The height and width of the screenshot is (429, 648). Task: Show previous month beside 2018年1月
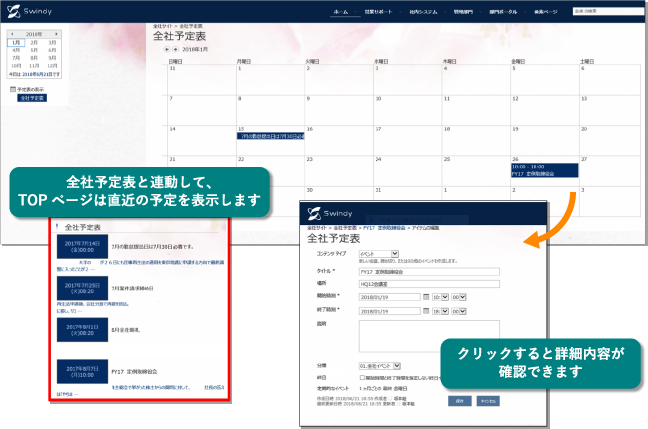pyautogui.click(x=167, y=49)
